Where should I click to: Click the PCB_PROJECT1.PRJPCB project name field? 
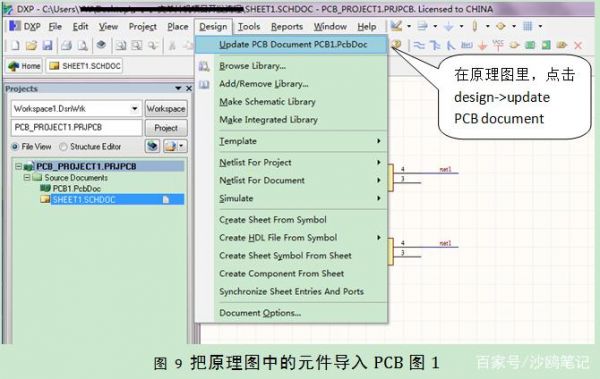point(77,127)
